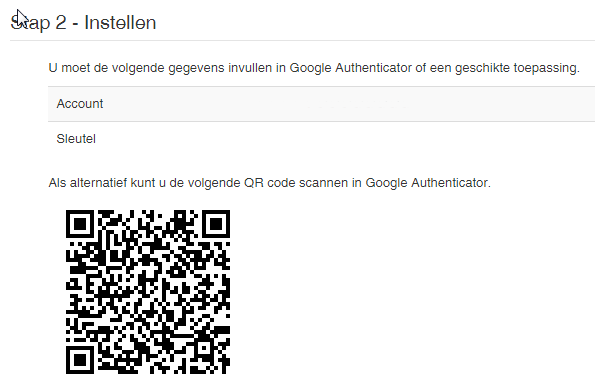595x390 pixels.
Task: Click the word "Instellen" in the heading
Action: 120,23
